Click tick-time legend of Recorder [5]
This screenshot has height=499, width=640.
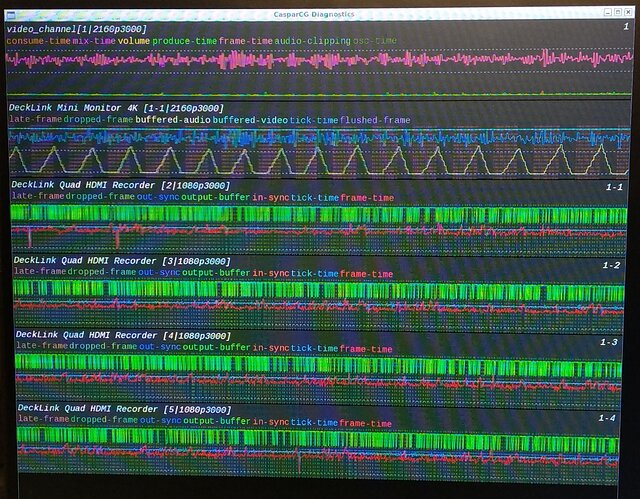313,422
